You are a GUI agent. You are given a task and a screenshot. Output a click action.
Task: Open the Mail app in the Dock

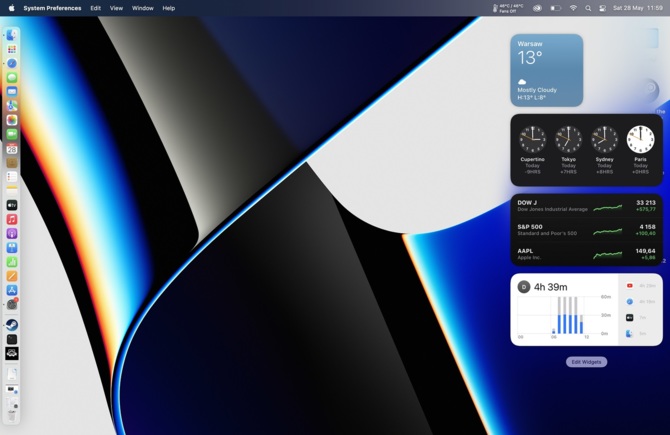(12, 91)
